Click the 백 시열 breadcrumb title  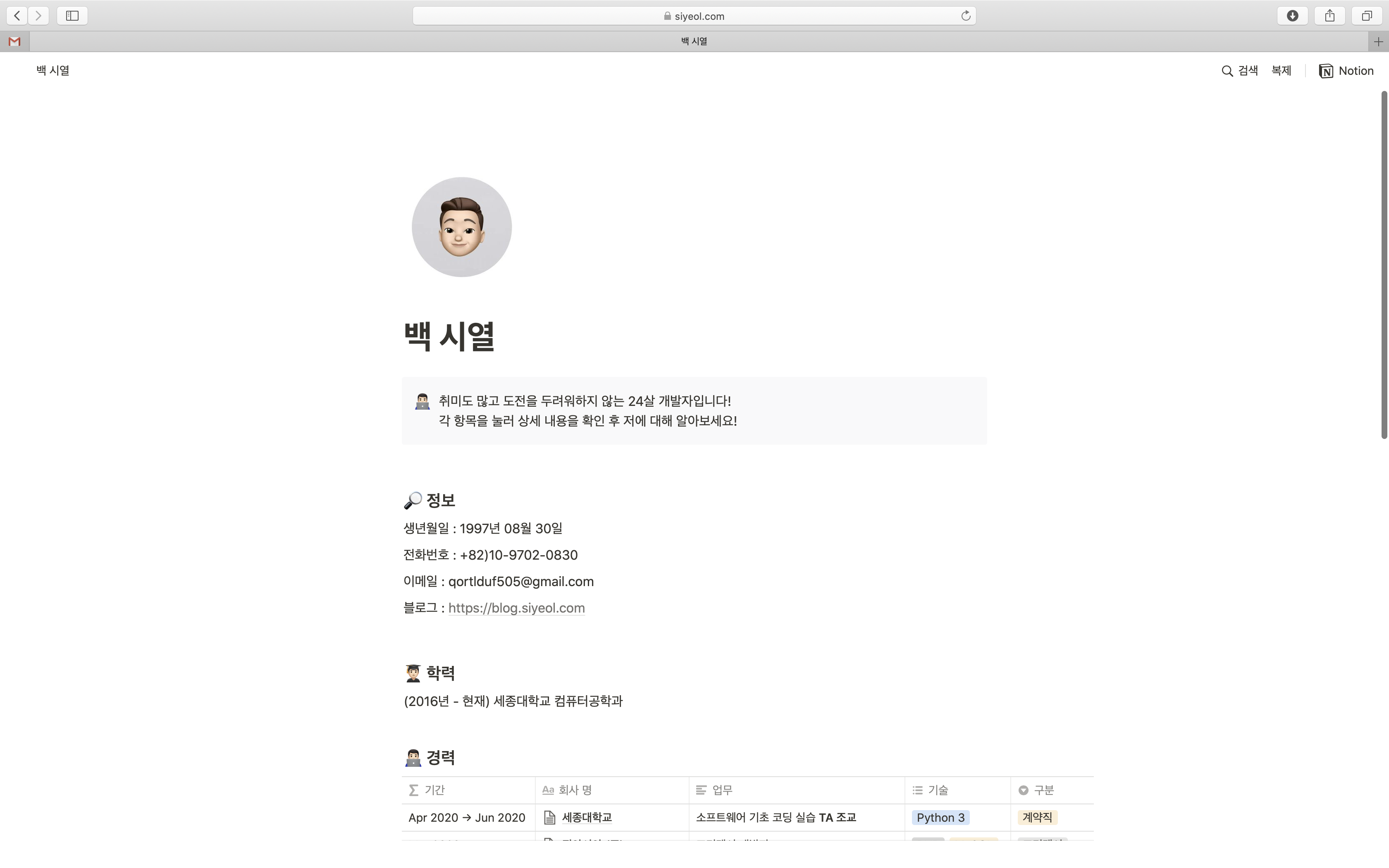(53, 70)
